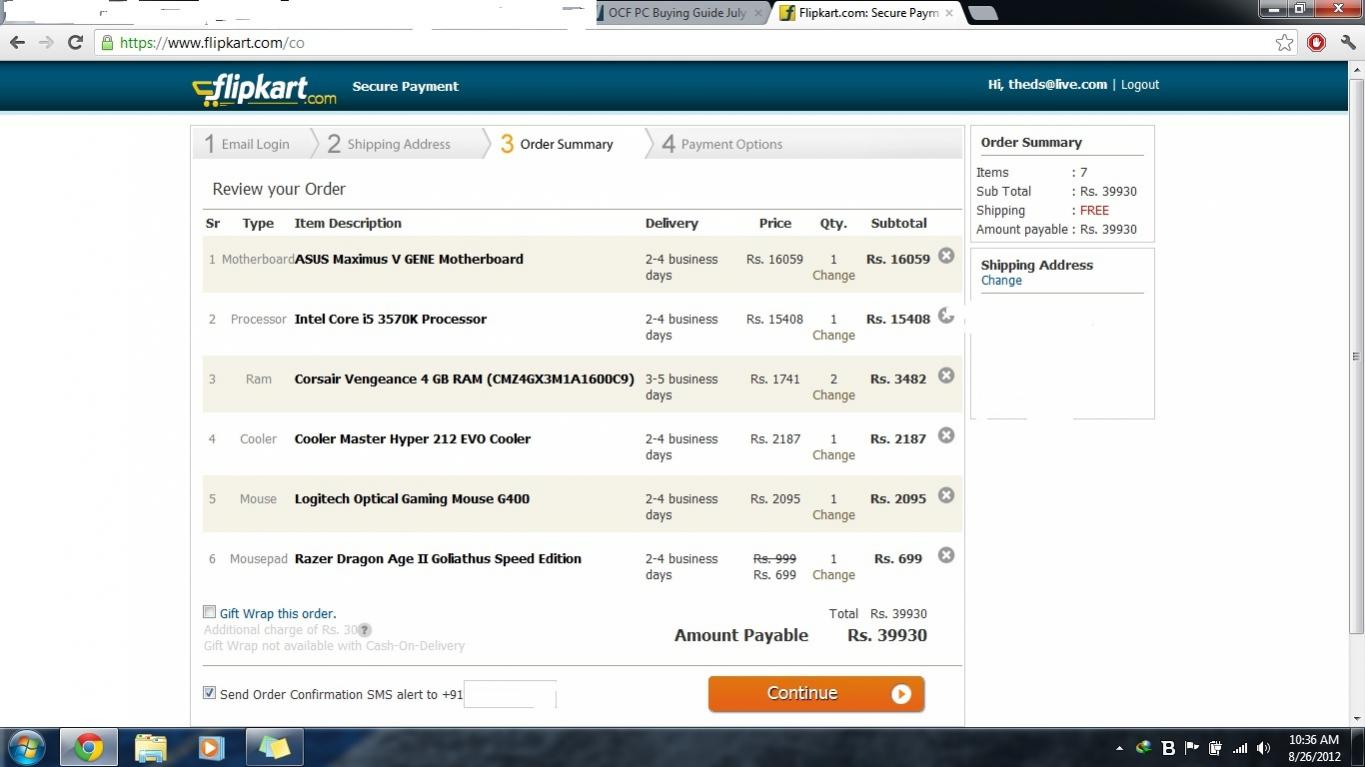The width and height of the screenshot is (1365, 767).
Task: Reload the current page
Action: pyautogui.click(x=75, y=42)
